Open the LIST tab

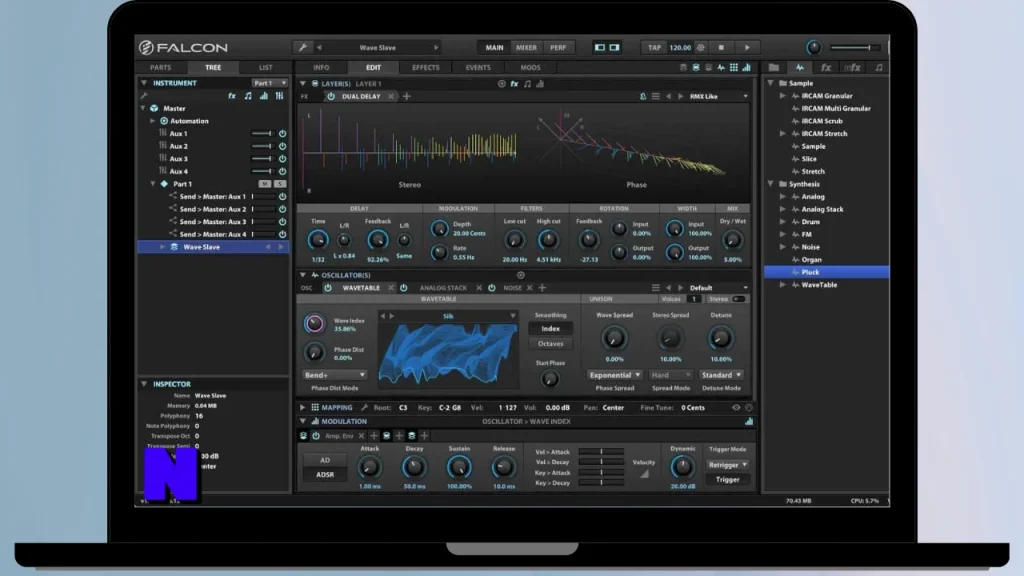[265, 67]
